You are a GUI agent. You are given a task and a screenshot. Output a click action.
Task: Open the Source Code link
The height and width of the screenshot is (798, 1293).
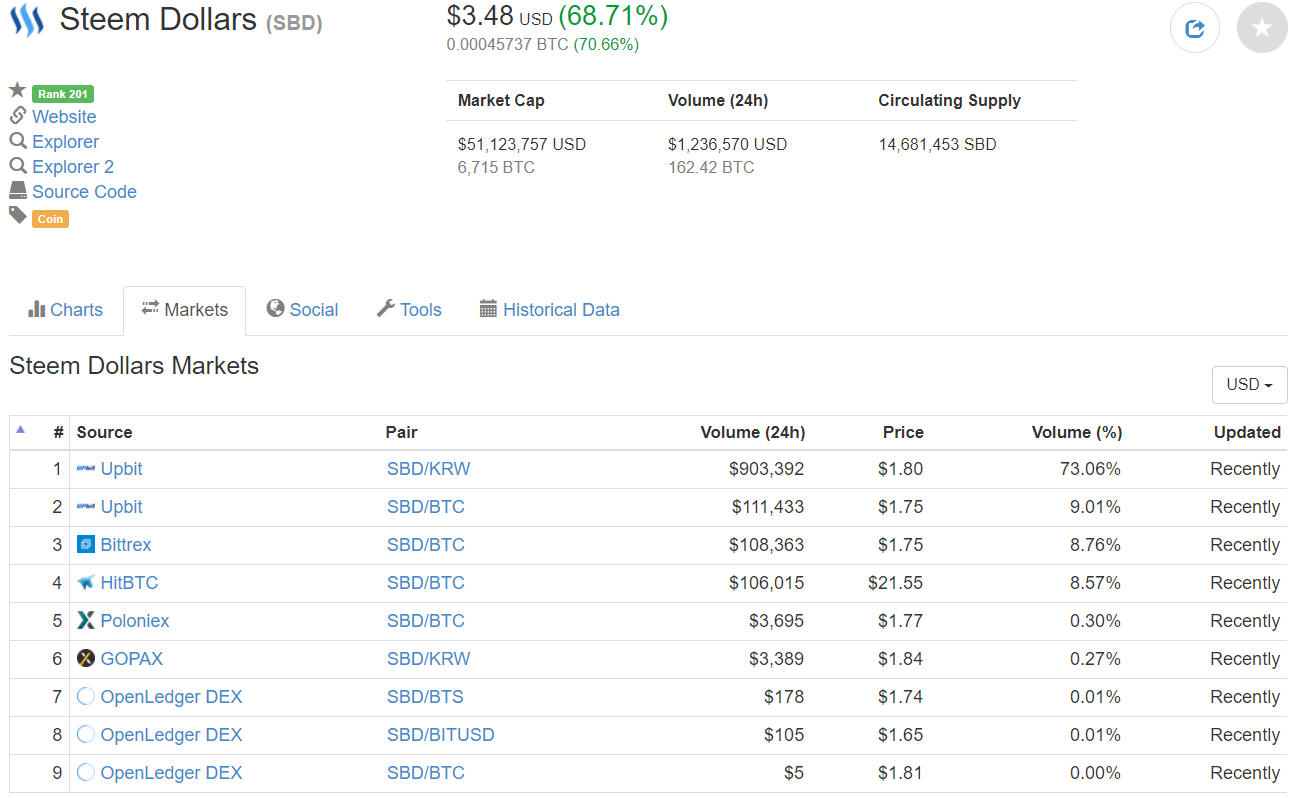[x=84, y=192]
